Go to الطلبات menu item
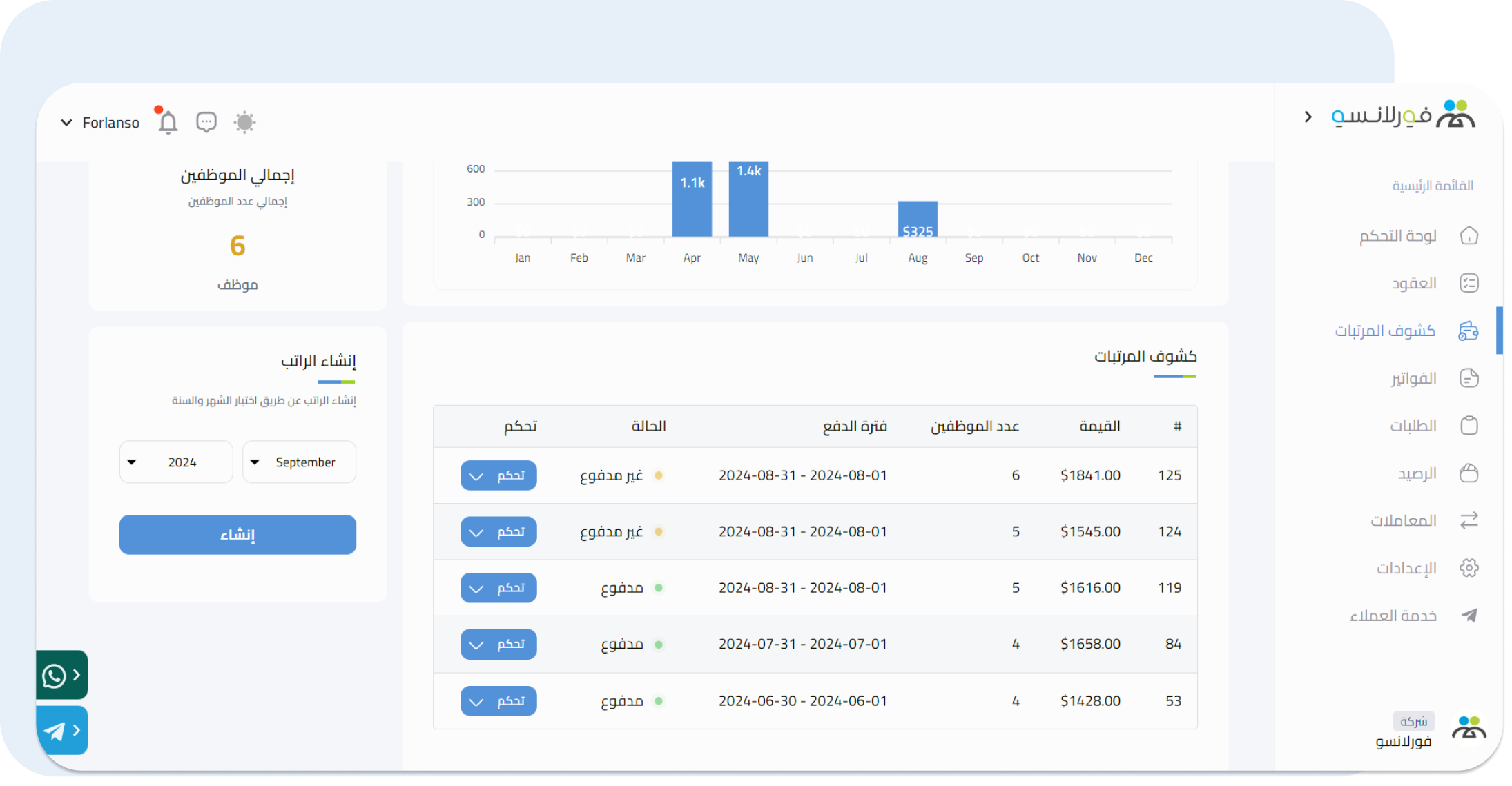 tap(1413, 426)
